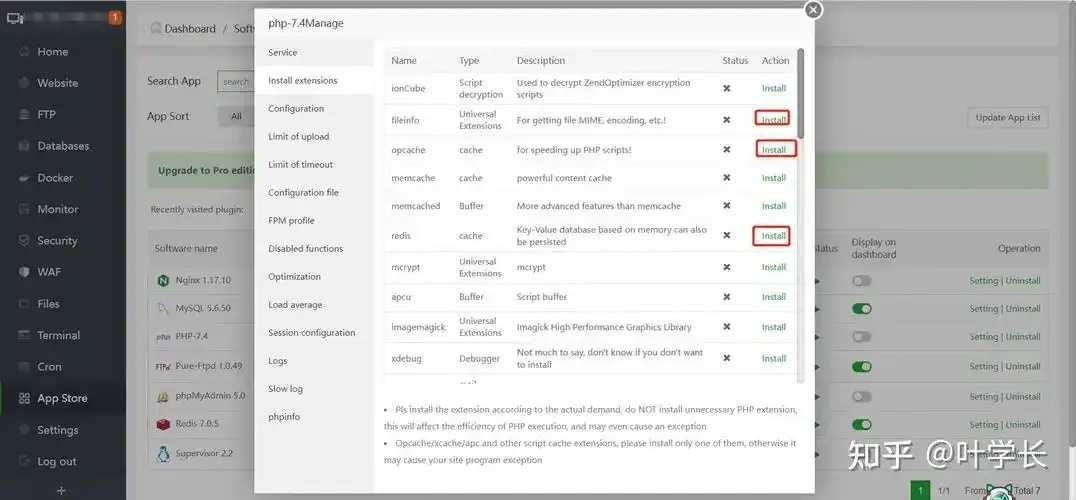Image resolution: width=1076 pixels, height=500 pixels.
Task: Install the redis extension
Action: 772,235
